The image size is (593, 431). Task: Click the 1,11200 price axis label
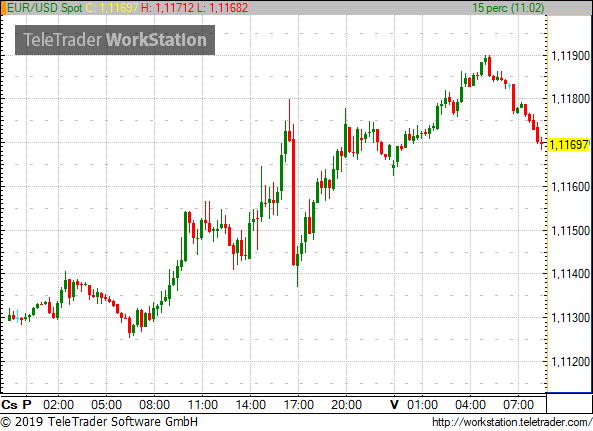click(571, 362)
